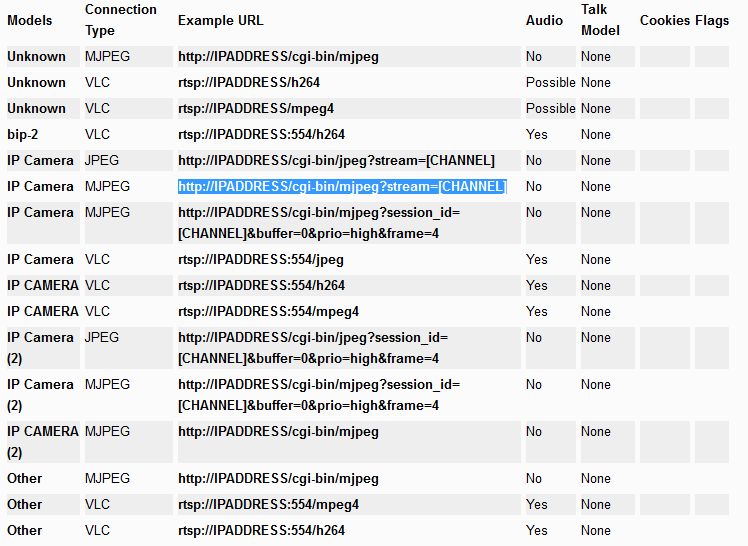Select the Models column header
Screen dimensions: 748x546
(x=30, y=21)
